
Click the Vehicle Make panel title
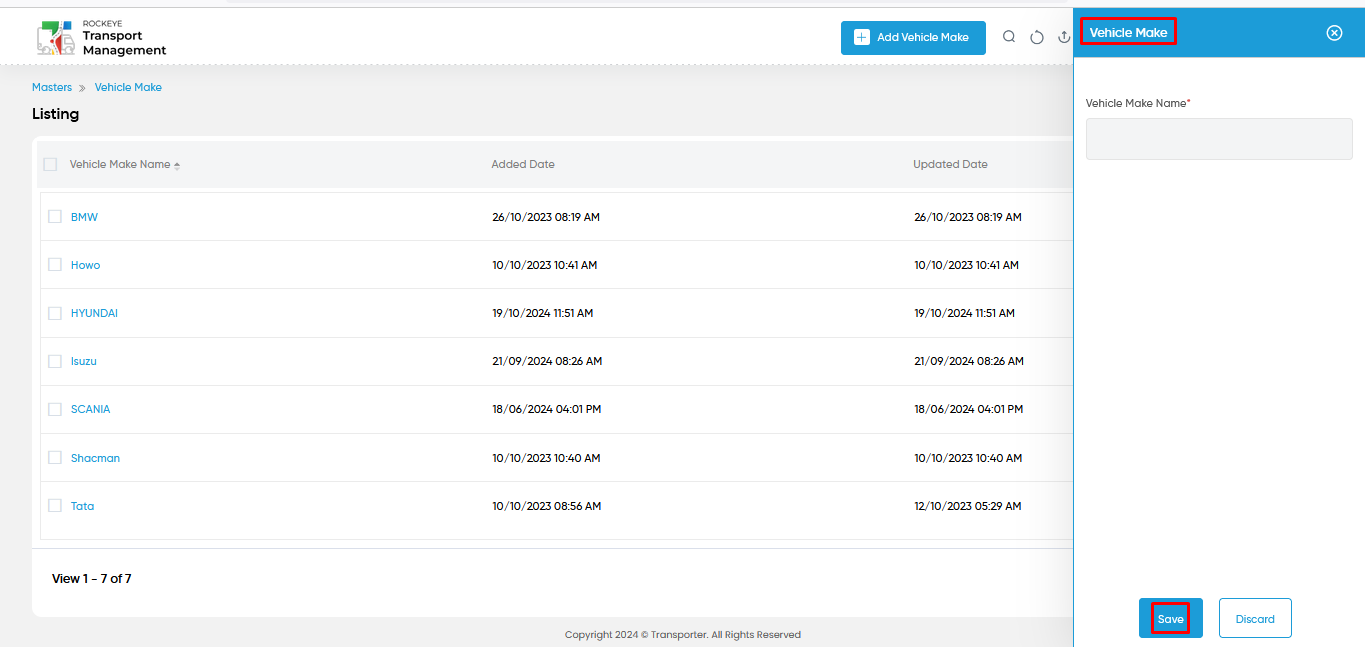tap(1128, 33)
